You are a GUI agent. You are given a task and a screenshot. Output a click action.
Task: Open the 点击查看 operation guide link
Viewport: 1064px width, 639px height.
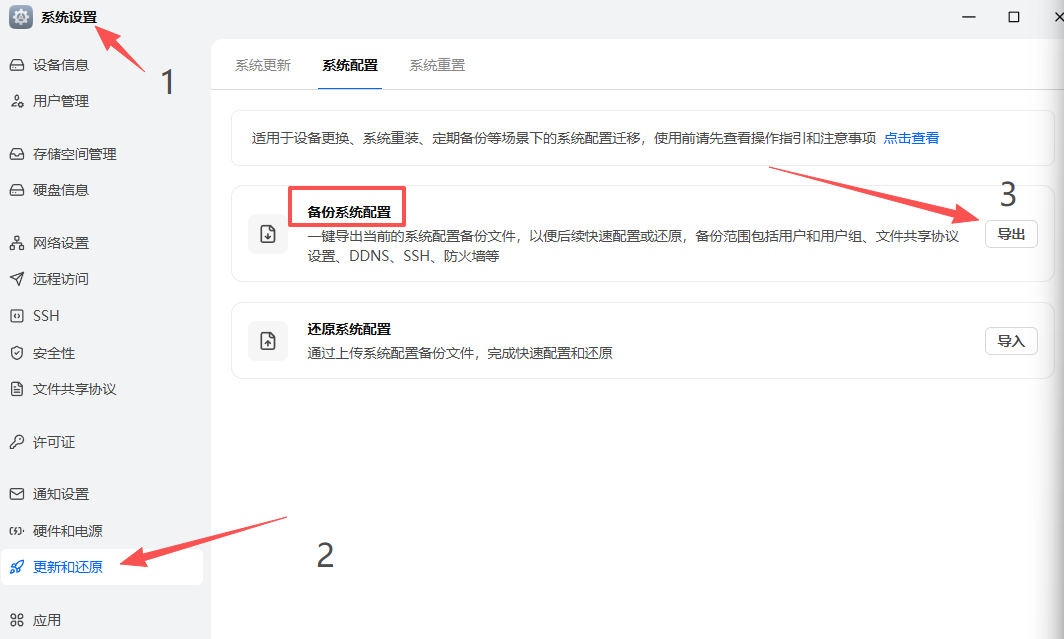pyautogui.click(x=911, y=138)
